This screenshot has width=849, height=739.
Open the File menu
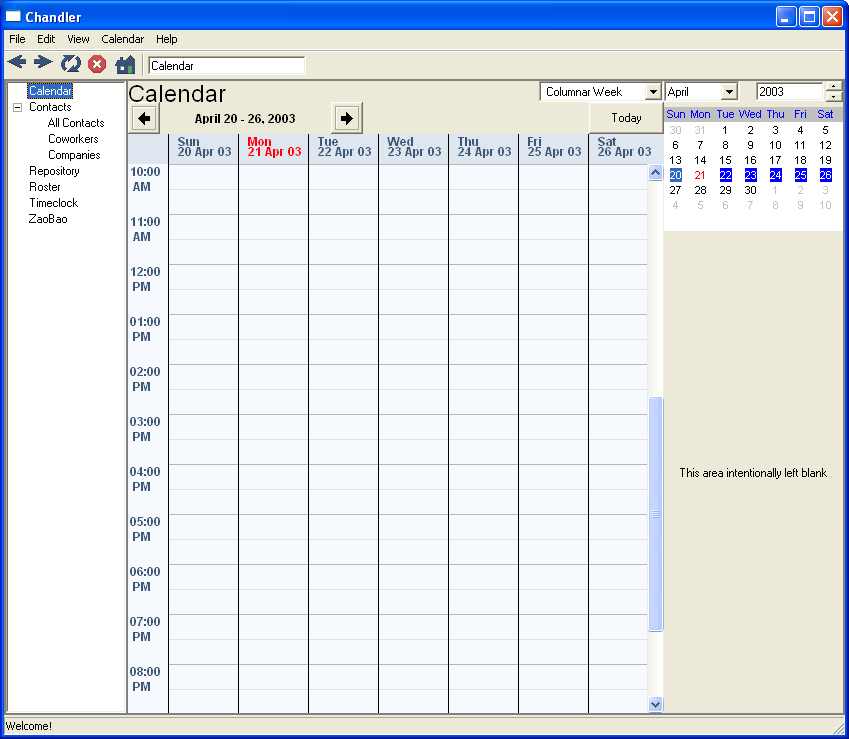click(17, 39)
